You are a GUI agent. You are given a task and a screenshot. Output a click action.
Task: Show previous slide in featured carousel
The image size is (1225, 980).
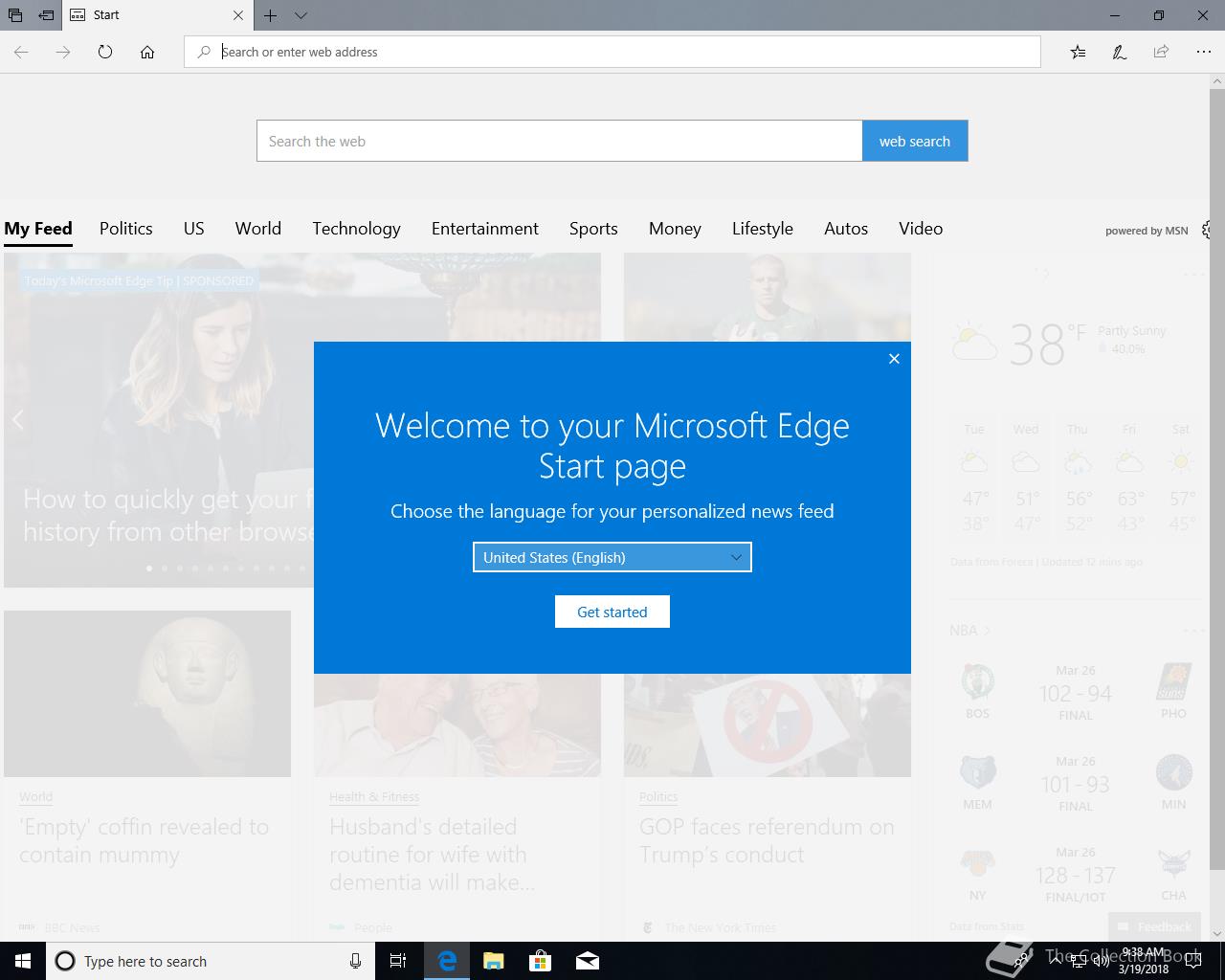(17, 419)
